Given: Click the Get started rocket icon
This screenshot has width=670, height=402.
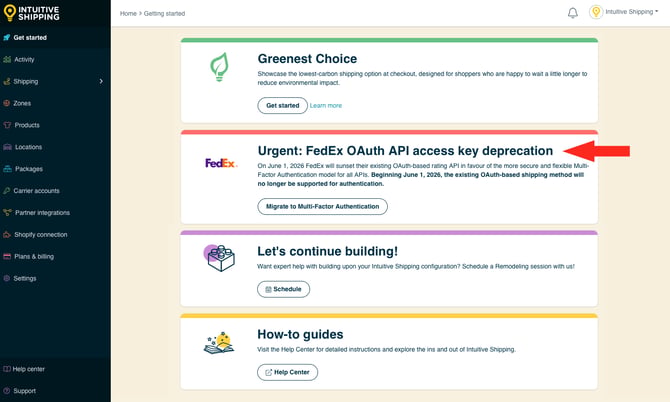Looking at the screenshot, I should (6, 38).
